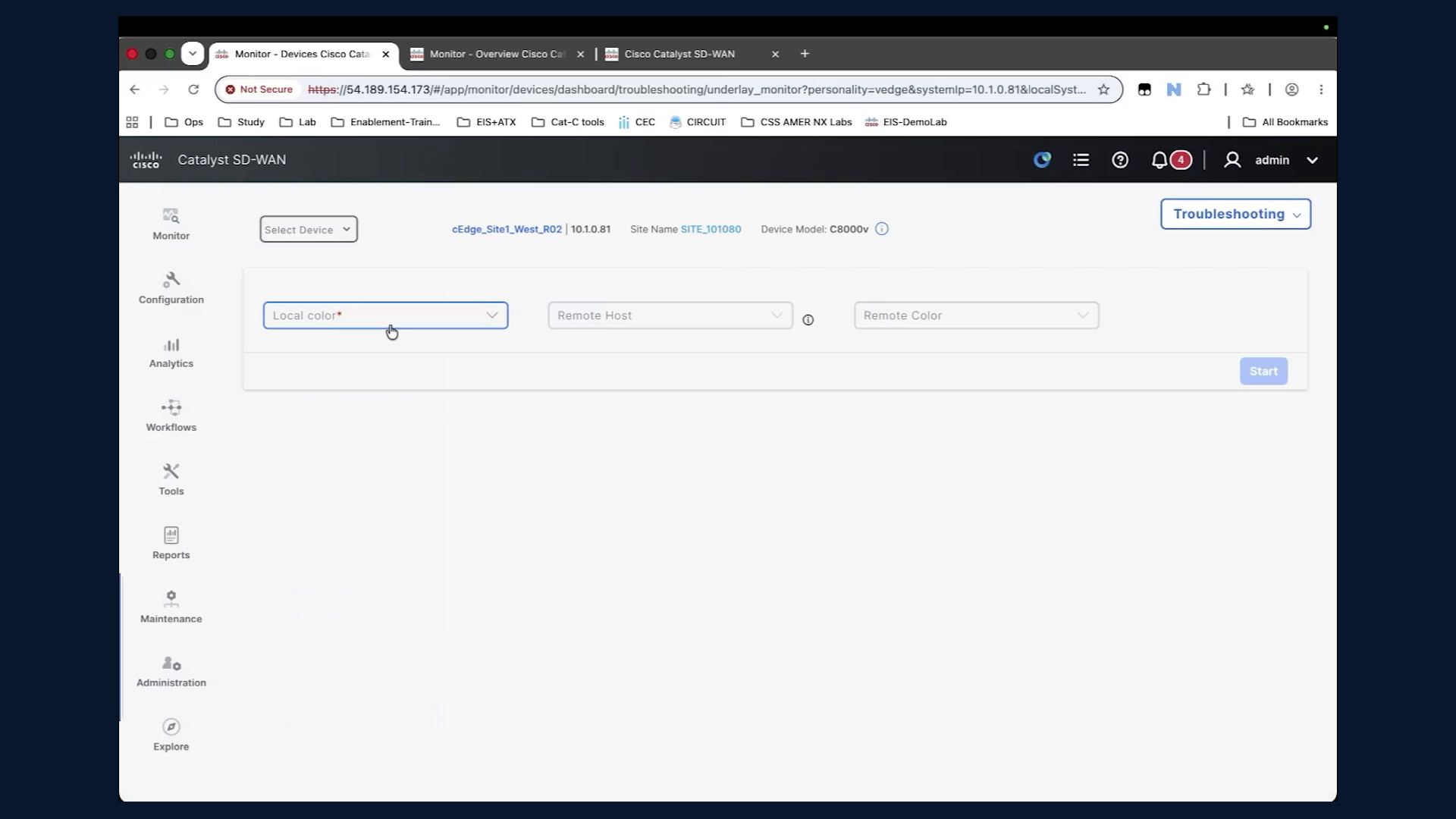
Task: Open the Select Device dropdown
Action: pyautogui.click(x=309, y=229)
